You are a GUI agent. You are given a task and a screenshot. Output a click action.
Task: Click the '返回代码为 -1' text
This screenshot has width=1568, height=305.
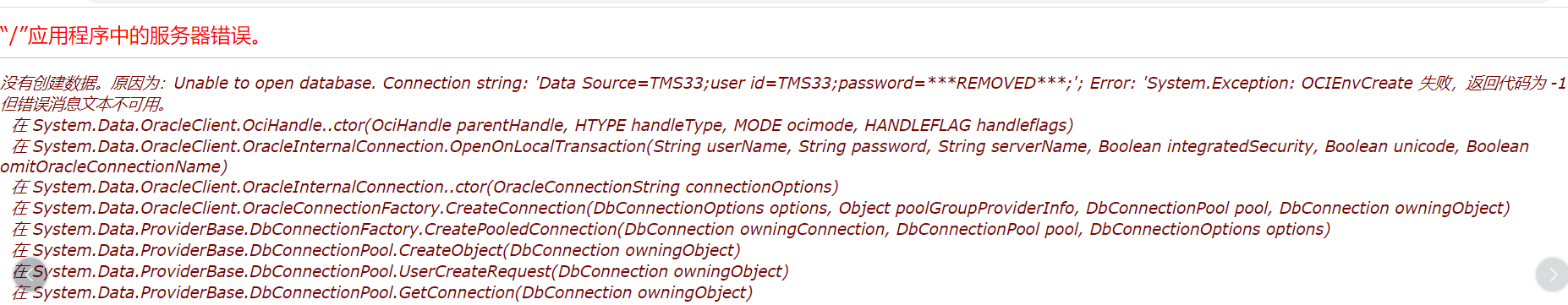point(1516,83)
